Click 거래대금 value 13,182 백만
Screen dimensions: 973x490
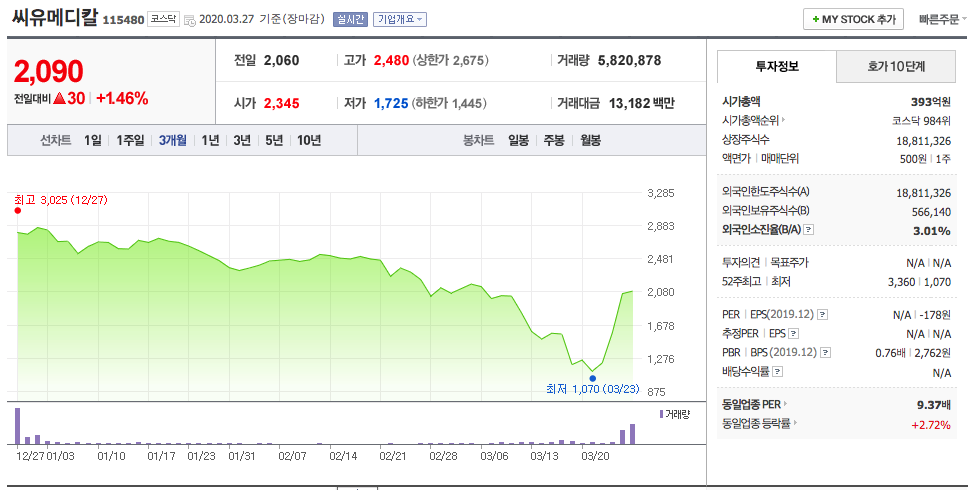pos(641,103)
